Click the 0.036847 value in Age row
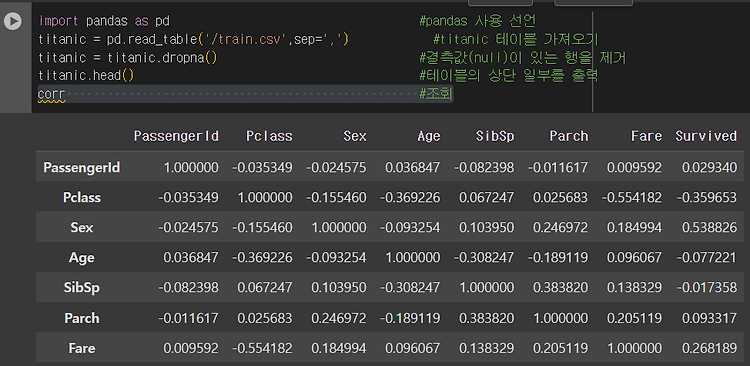 [191, 257]
